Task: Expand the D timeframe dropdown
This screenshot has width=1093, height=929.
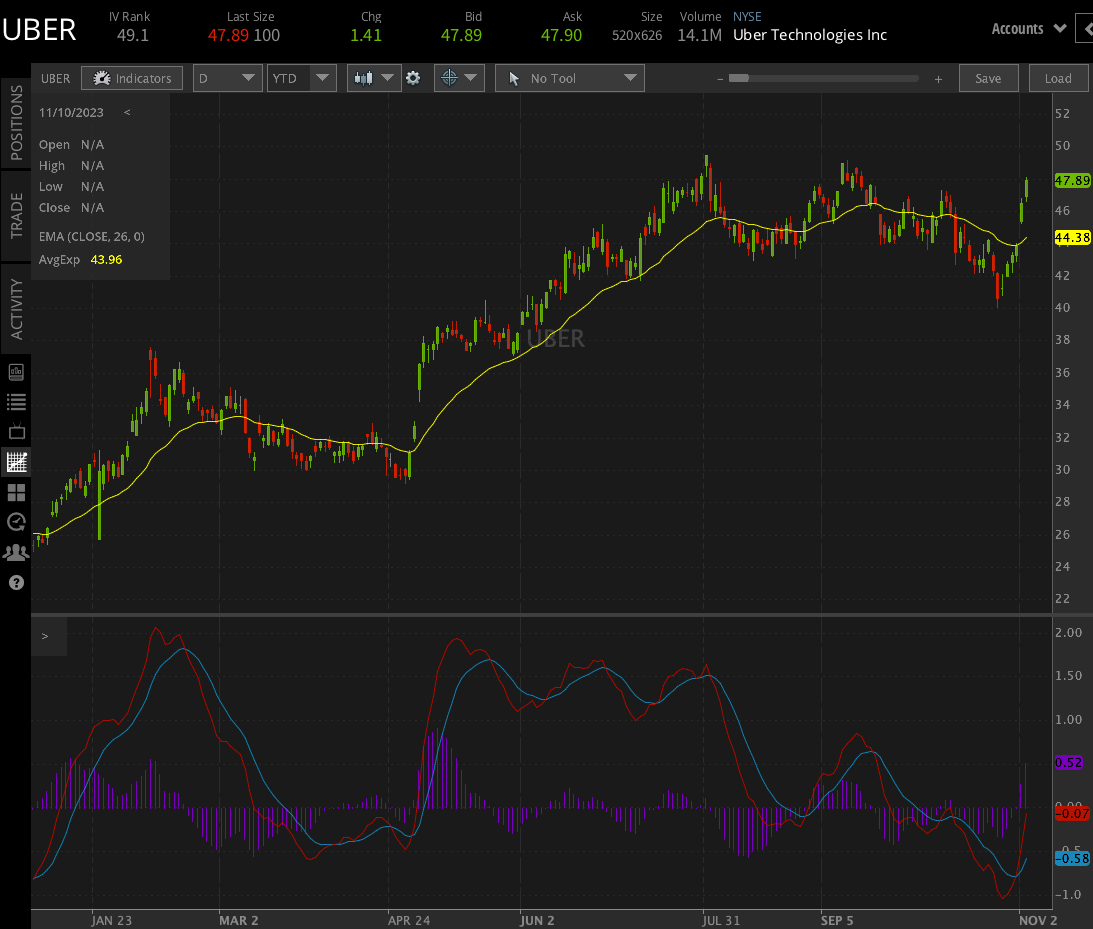Action: tap(228, 78)
